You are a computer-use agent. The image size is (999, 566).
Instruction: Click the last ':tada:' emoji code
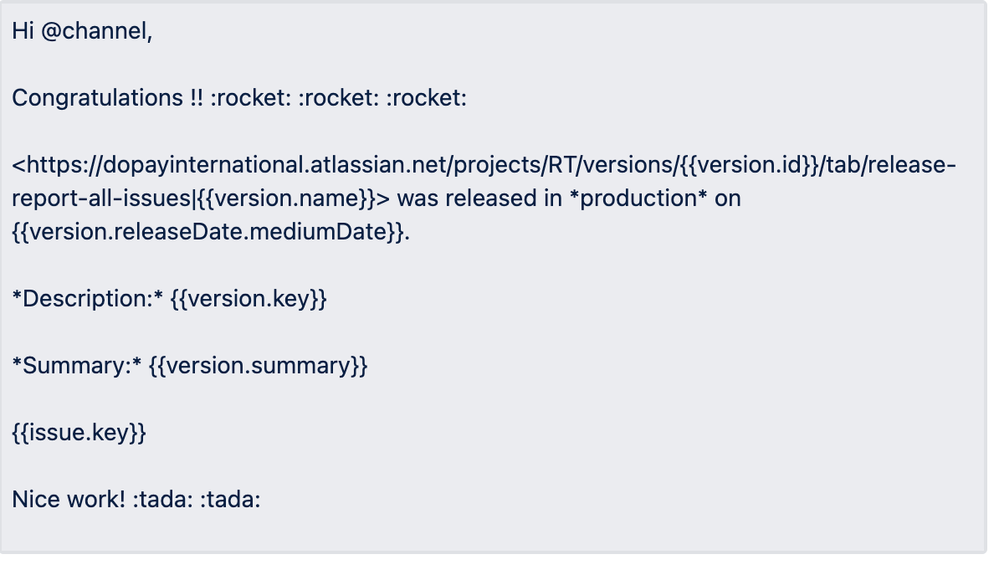(231, 500)
